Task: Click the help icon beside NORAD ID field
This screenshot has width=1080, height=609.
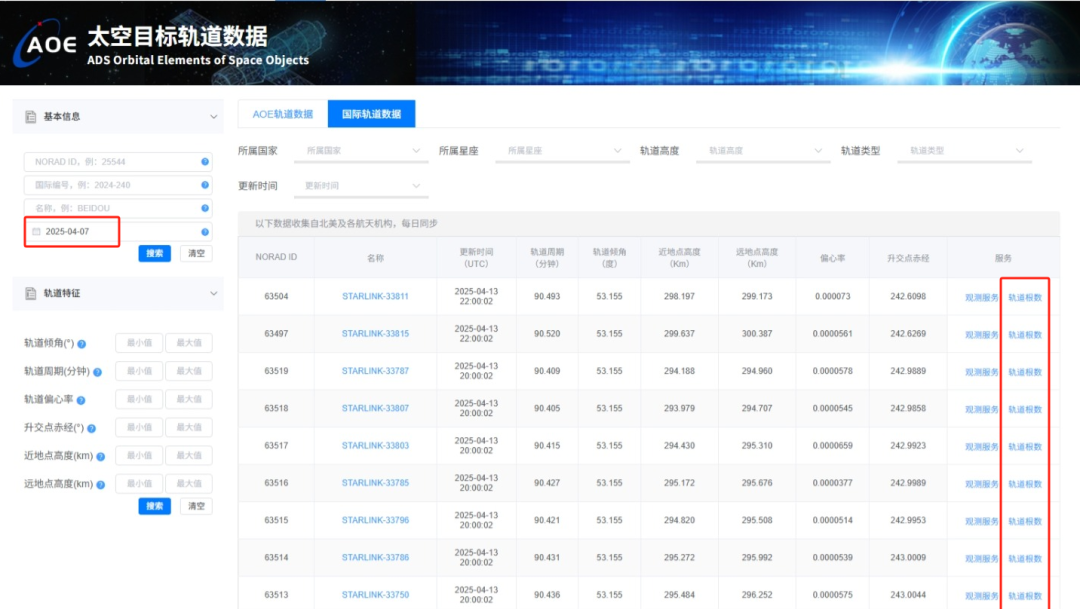Action: tap(205, 162)
